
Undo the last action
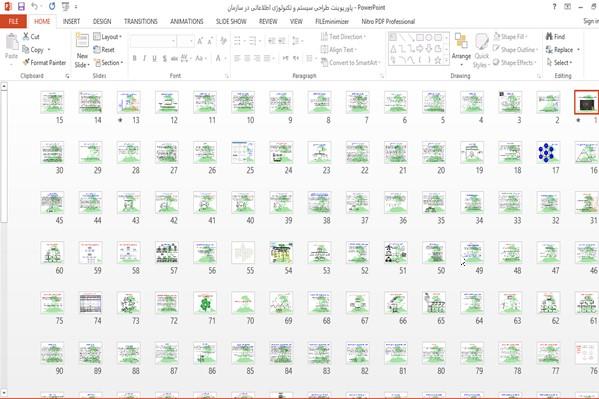(x=34, y=6)
